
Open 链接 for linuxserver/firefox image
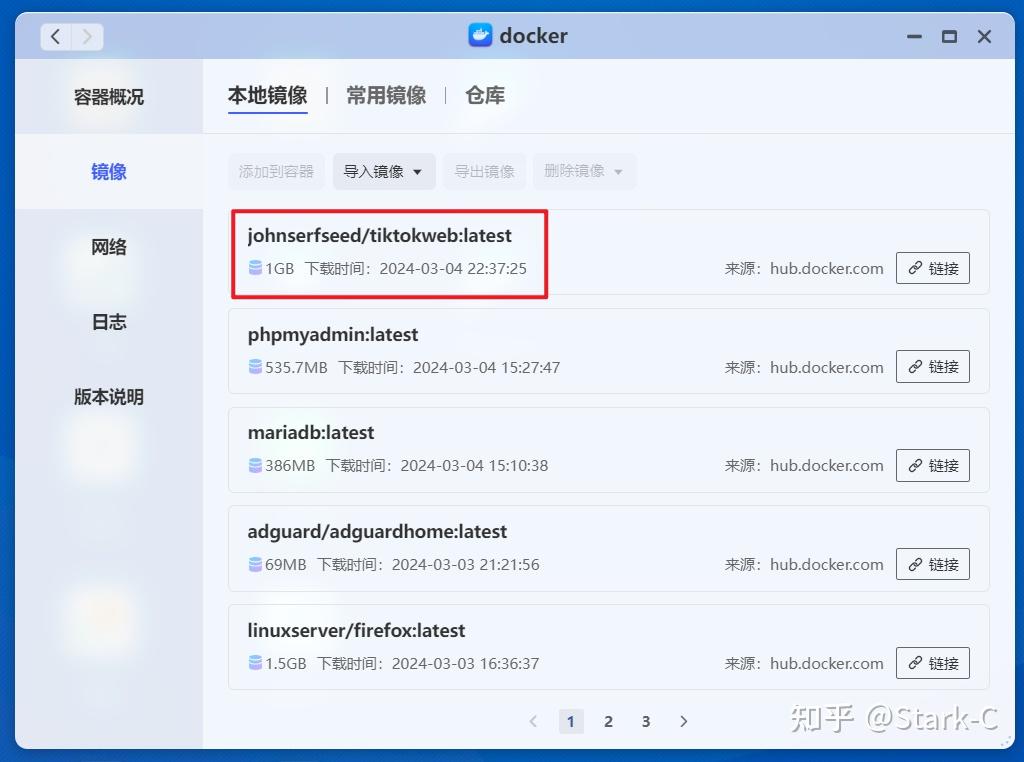[x=933, y=663]
